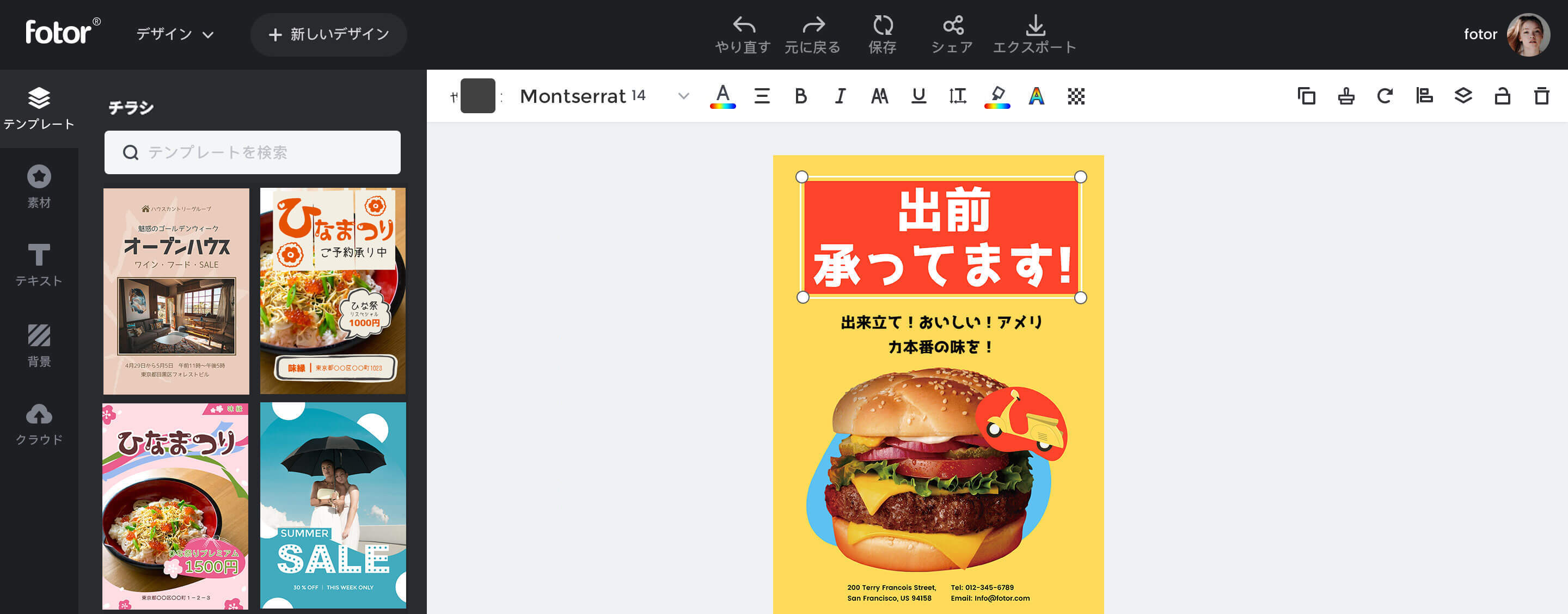This screenshot has height=614, width=1568.
Task: Duplicate the selected text element
Action: (x=1306, y=96)
